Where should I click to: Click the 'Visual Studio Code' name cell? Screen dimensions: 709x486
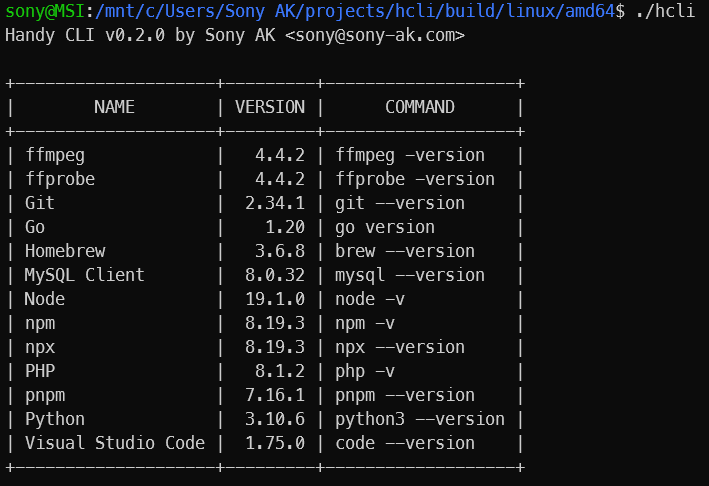coord(115,443)
